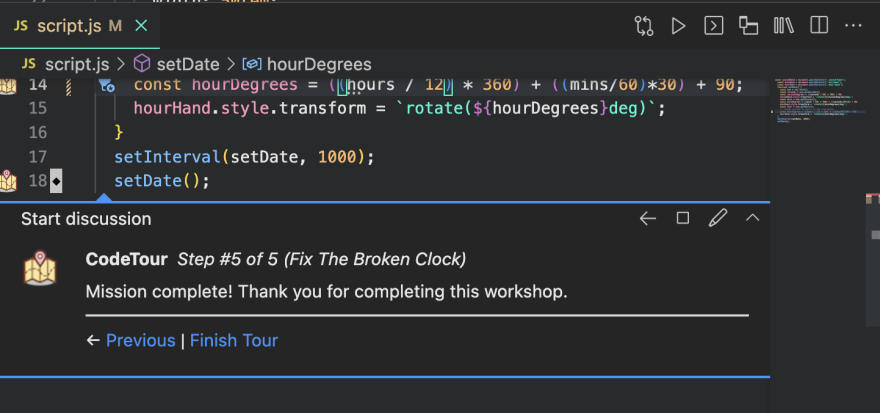880x413 pixels.
Task: Split the editor to the right
Action: (818, 26)
